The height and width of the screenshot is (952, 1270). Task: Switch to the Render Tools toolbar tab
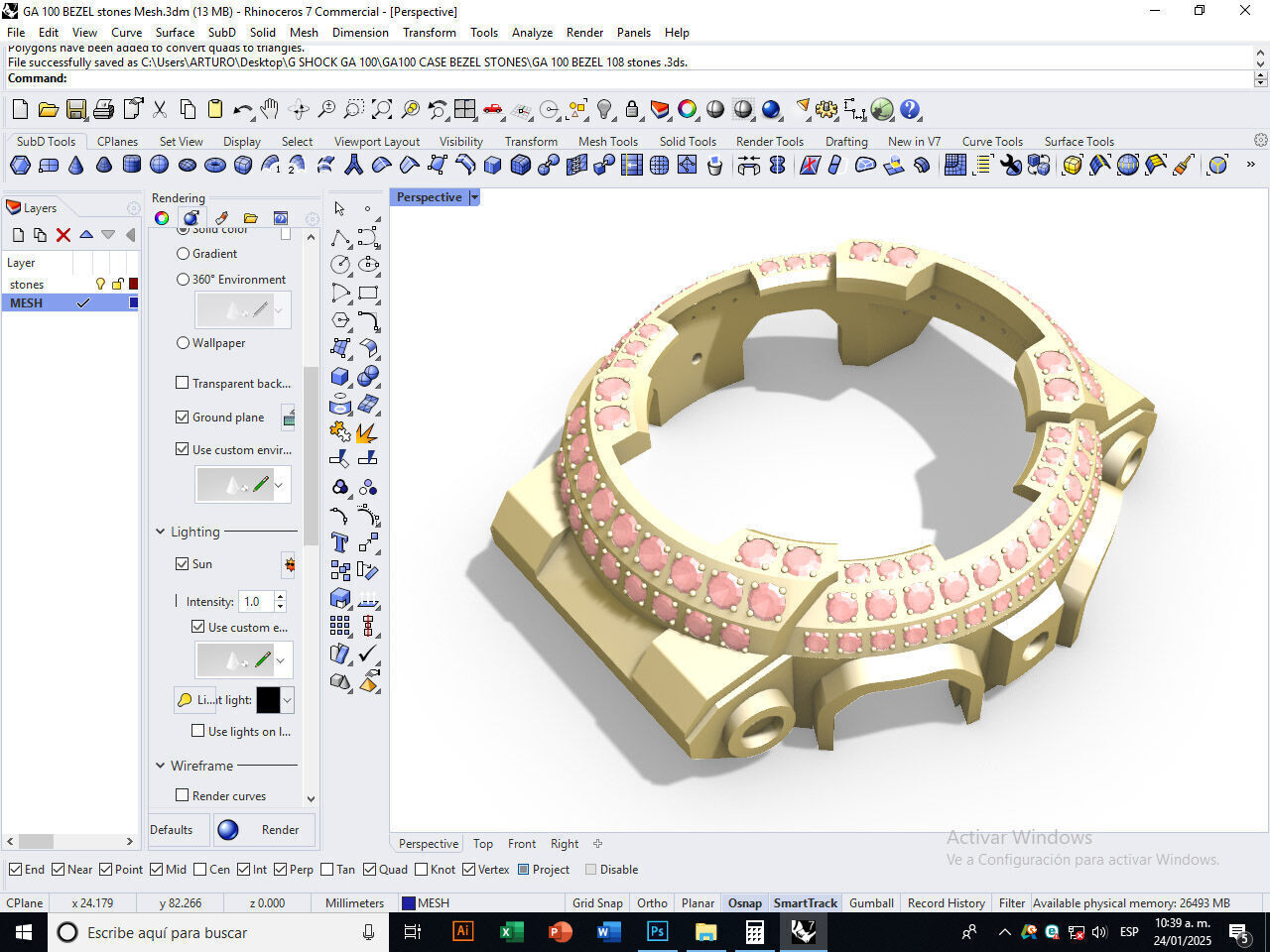(770, 142)
